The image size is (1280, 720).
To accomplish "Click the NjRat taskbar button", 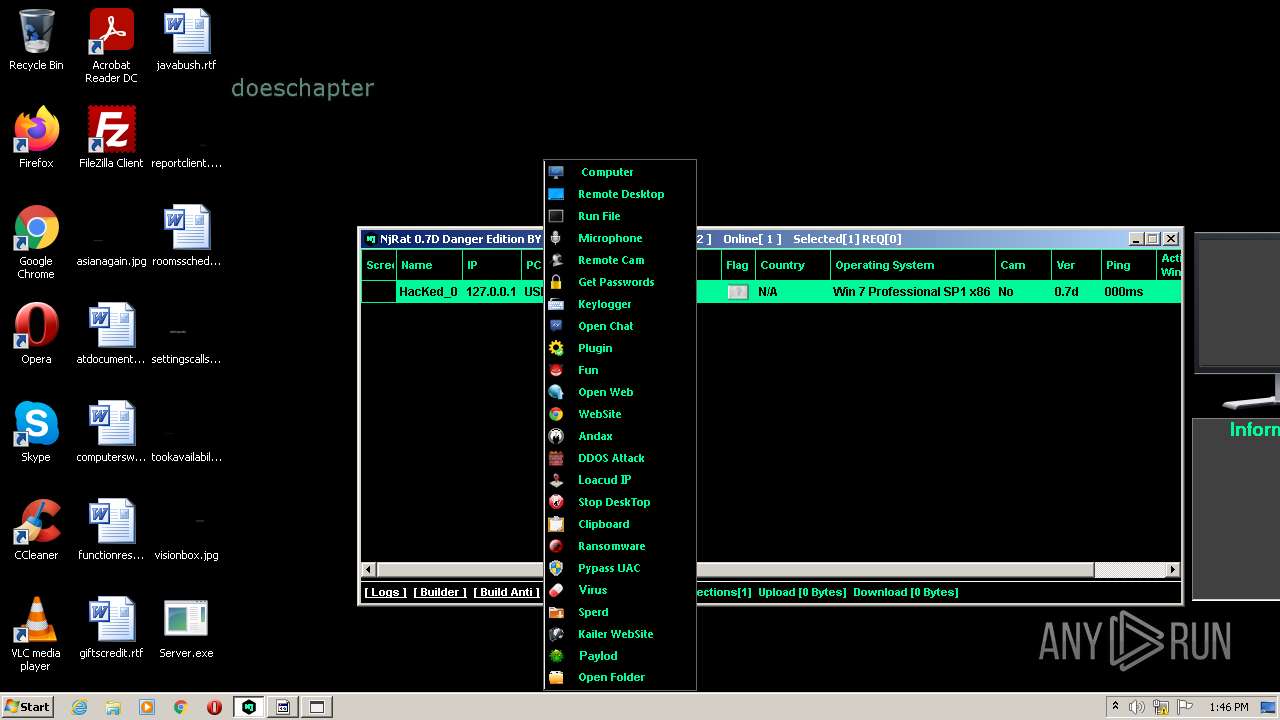I will (249, 707).
